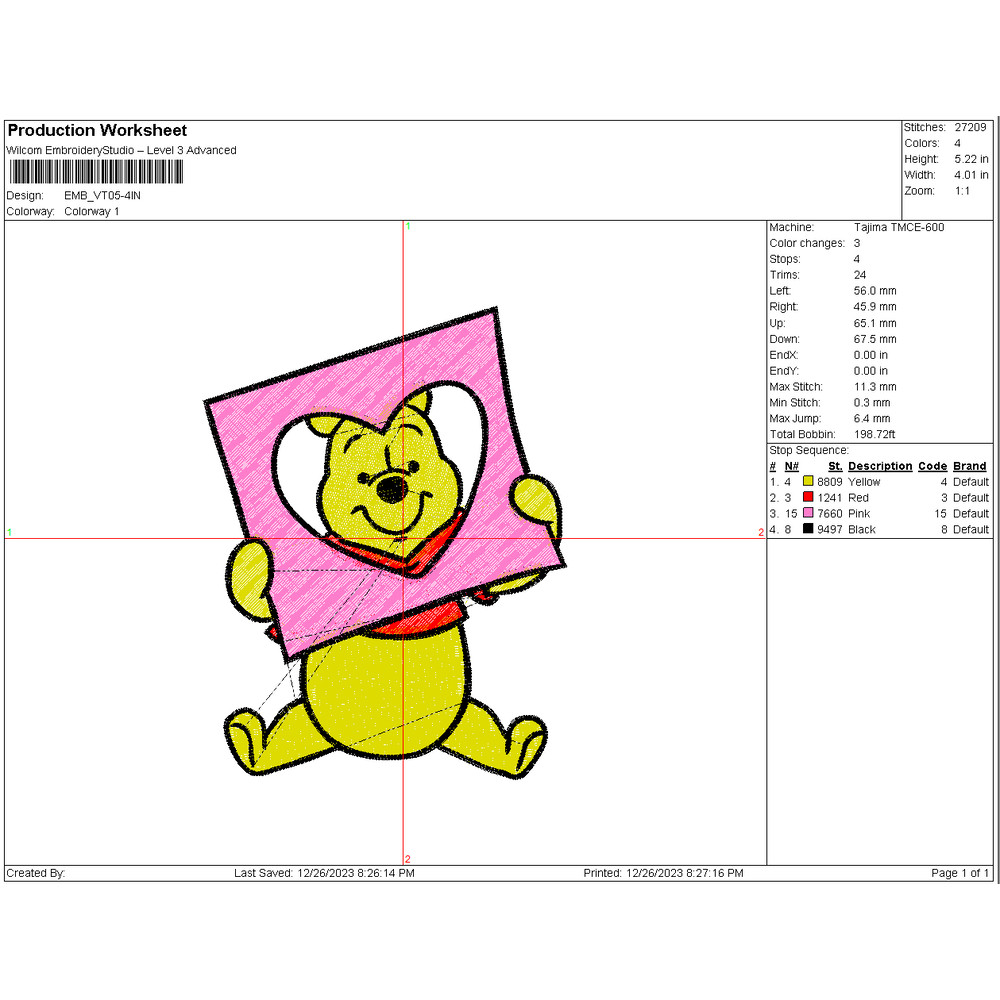Open the Brand column options

971,466
